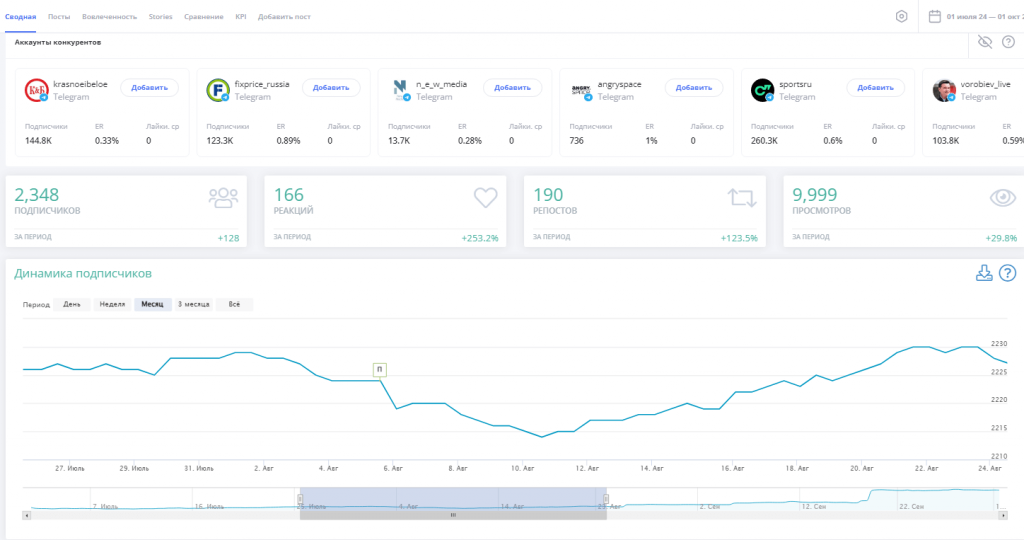This screenshot has height=540, width=1024.
Task: Click the help question mark in competitors panel
Action: pyautogui.click(x=1008, y=42)
